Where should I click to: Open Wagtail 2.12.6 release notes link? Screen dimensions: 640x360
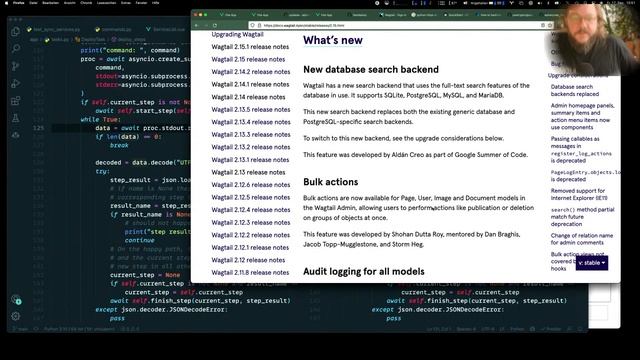(x=251, y=184)
